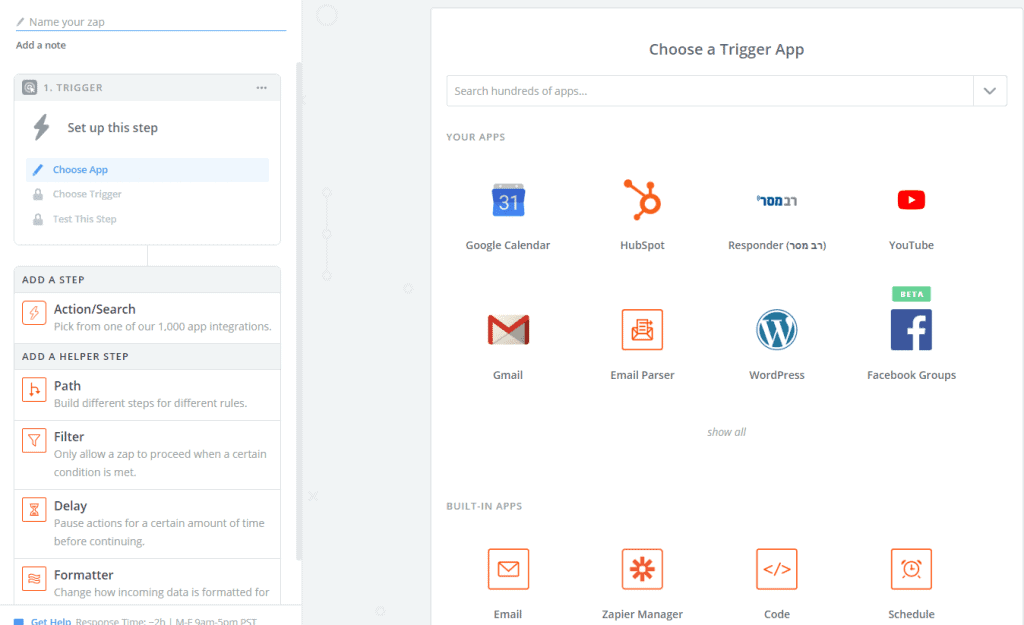This screenshot has width=1024, height=625.
Task: Click the Zapier Manager label text
Action: point(642,614)
